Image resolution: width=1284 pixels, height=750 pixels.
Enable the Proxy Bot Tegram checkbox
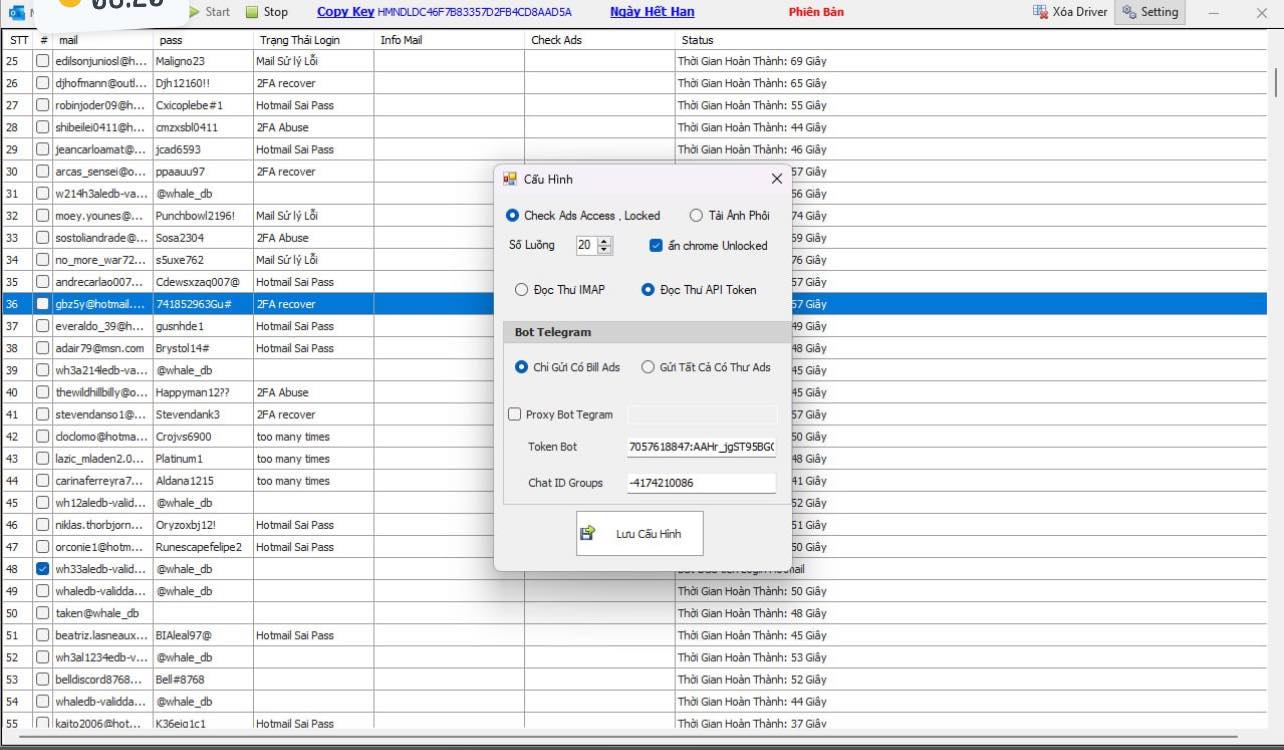pyautogui.click(x=515, y=414)
